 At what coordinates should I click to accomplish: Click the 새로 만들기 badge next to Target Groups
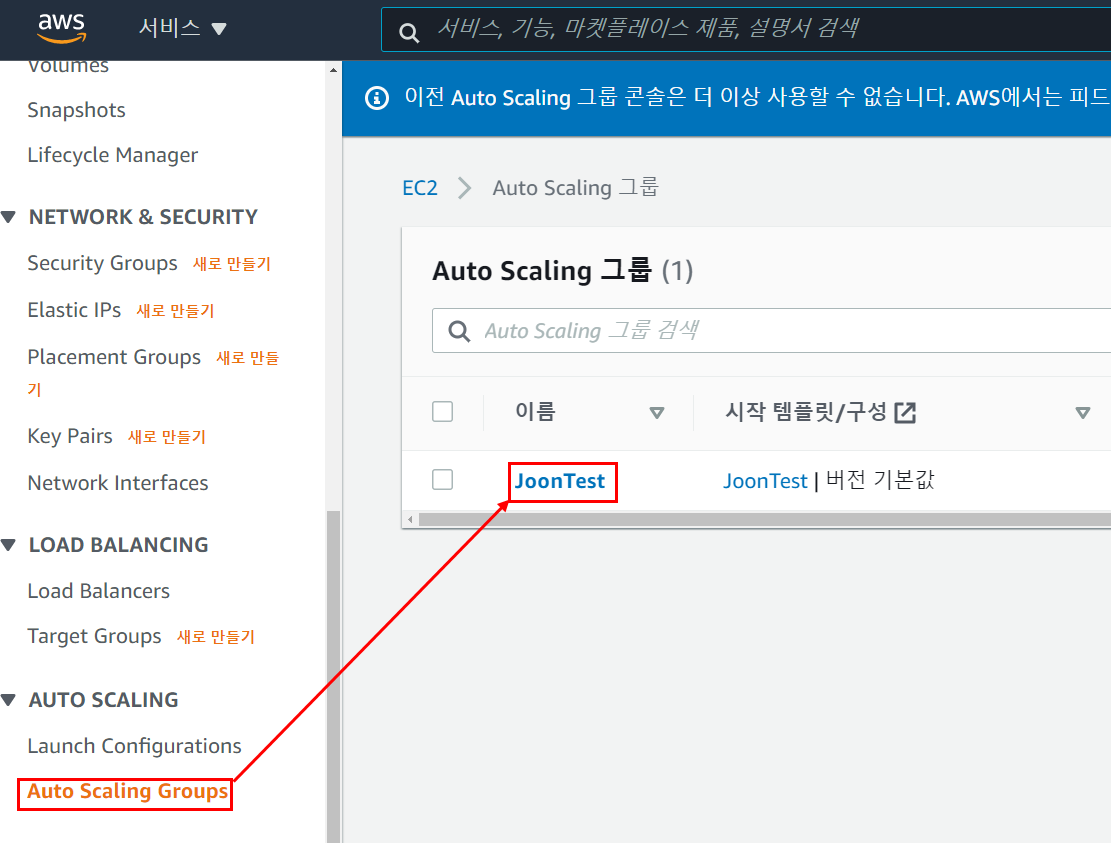pyautogui.click(x=215, y=637)
